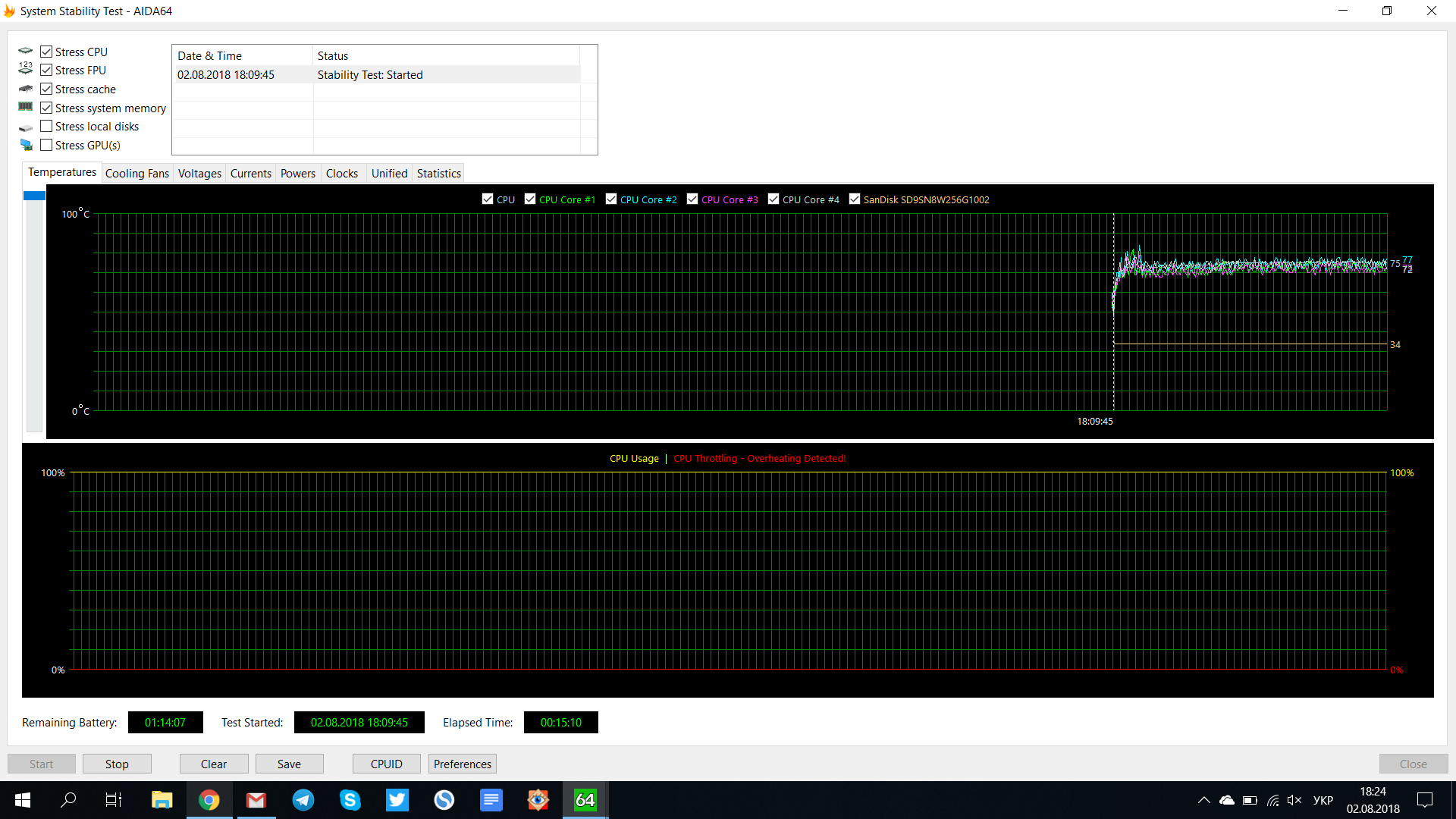
Task: Open Google Chrome from taskbar
Action: click(x=209, y=800)
